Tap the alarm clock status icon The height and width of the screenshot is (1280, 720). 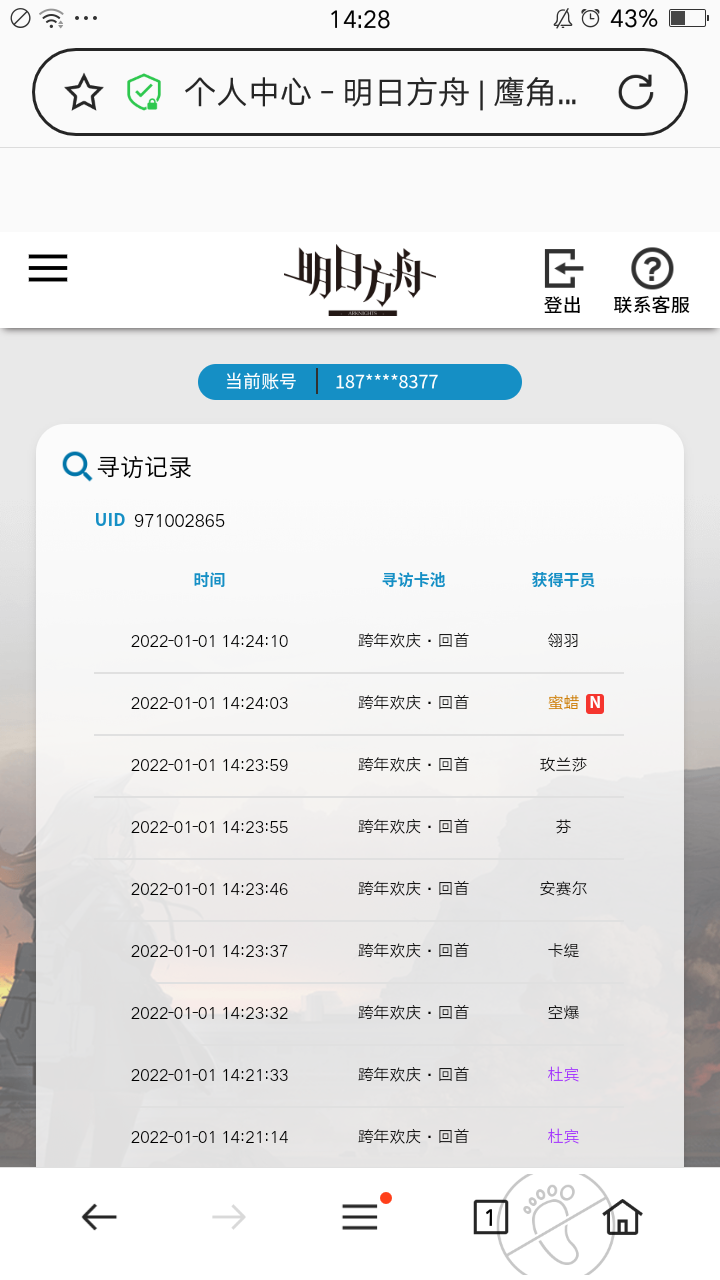[591, 18]
